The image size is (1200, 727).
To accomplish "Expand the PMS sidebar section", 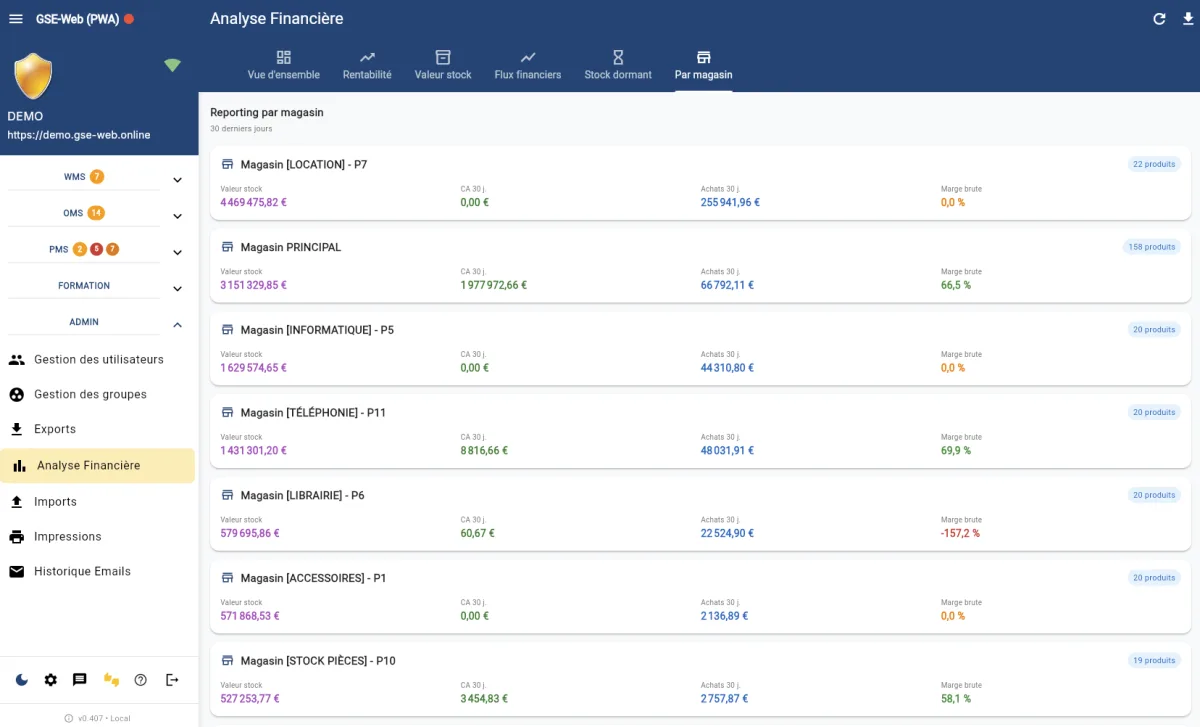I will tap(177, 253).
